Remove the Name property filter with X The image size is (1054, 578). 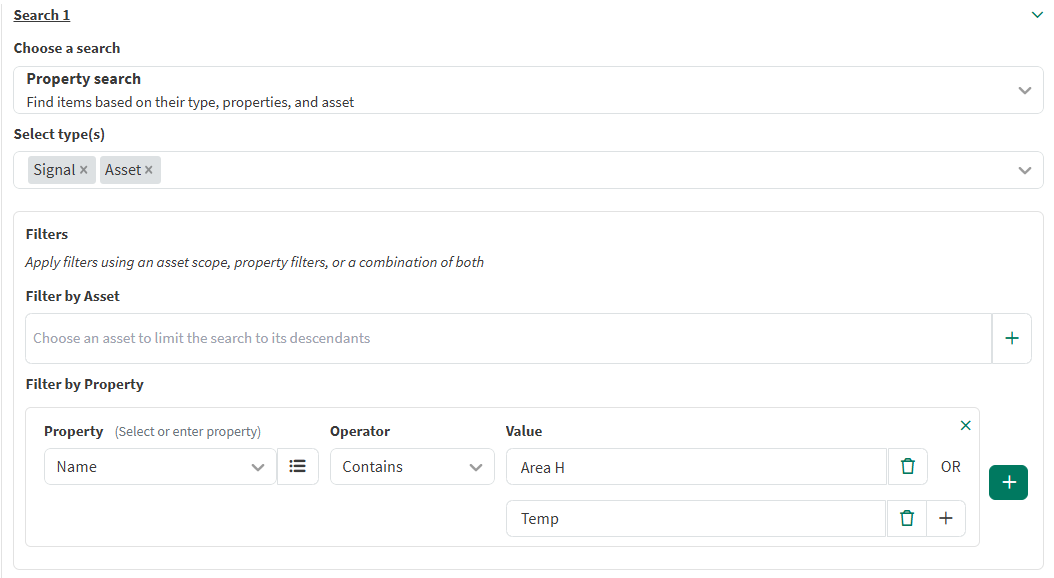965,426
